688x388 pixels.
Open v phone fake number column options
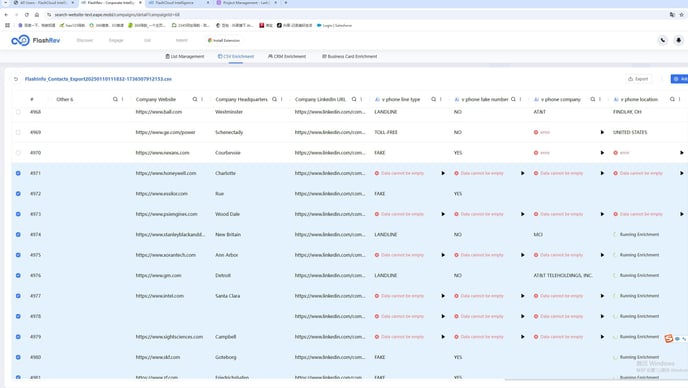click(520, 99)
